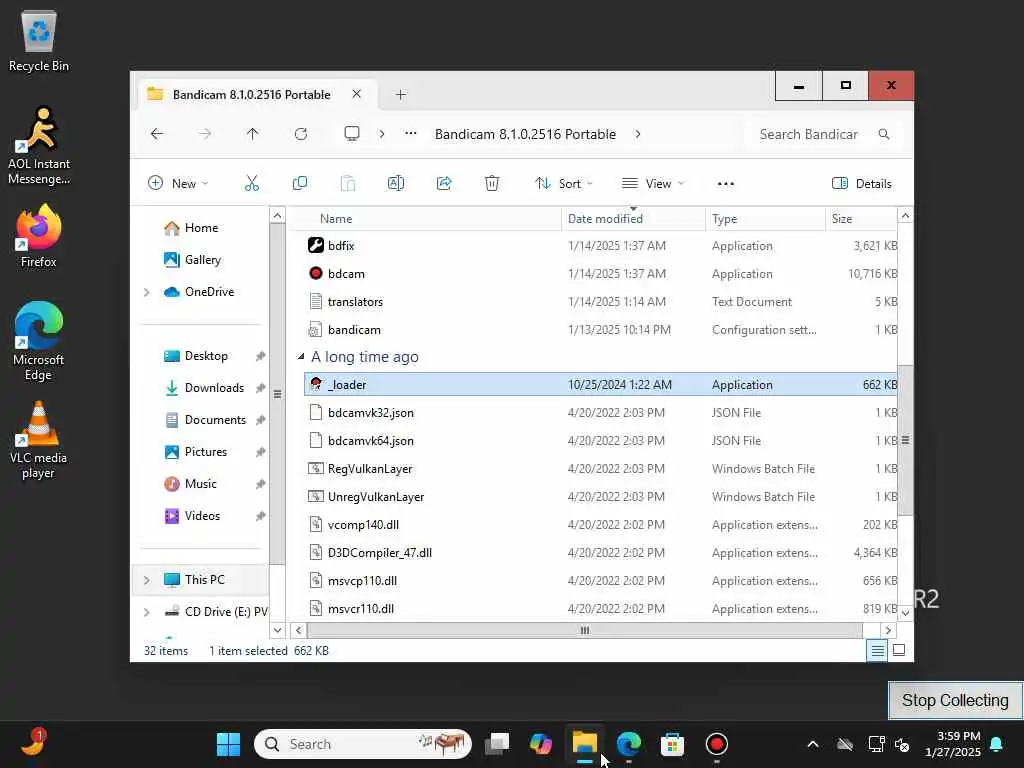
Task: Select the AOL Instant Messenger desktop icon
Action: tap(39, 146)
